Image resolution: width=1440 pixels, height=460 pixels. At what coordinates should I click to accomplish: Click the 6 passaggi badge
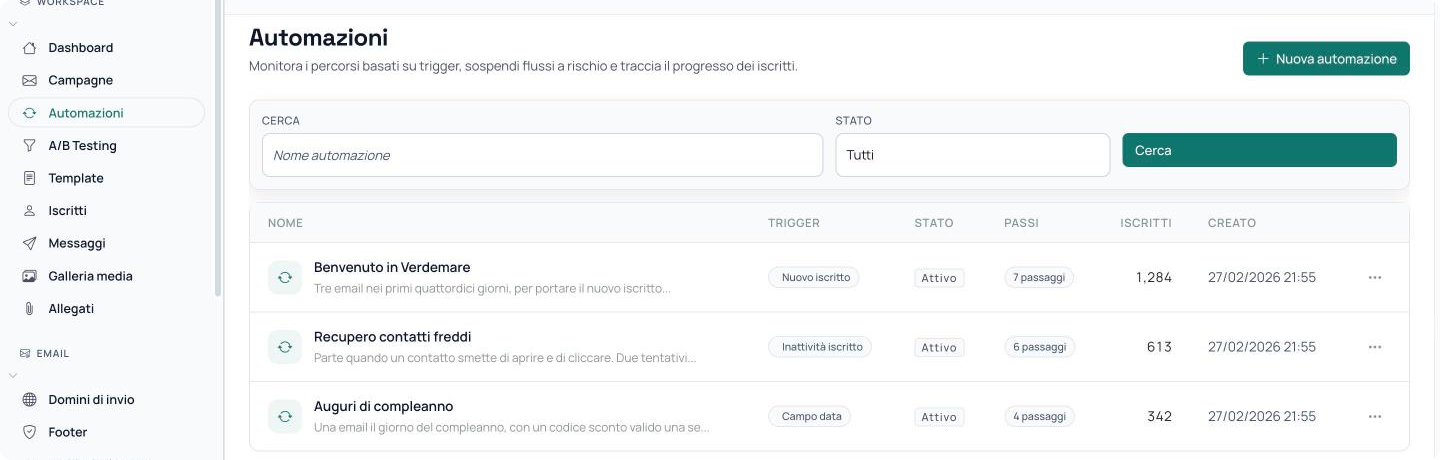(1039, 347)
